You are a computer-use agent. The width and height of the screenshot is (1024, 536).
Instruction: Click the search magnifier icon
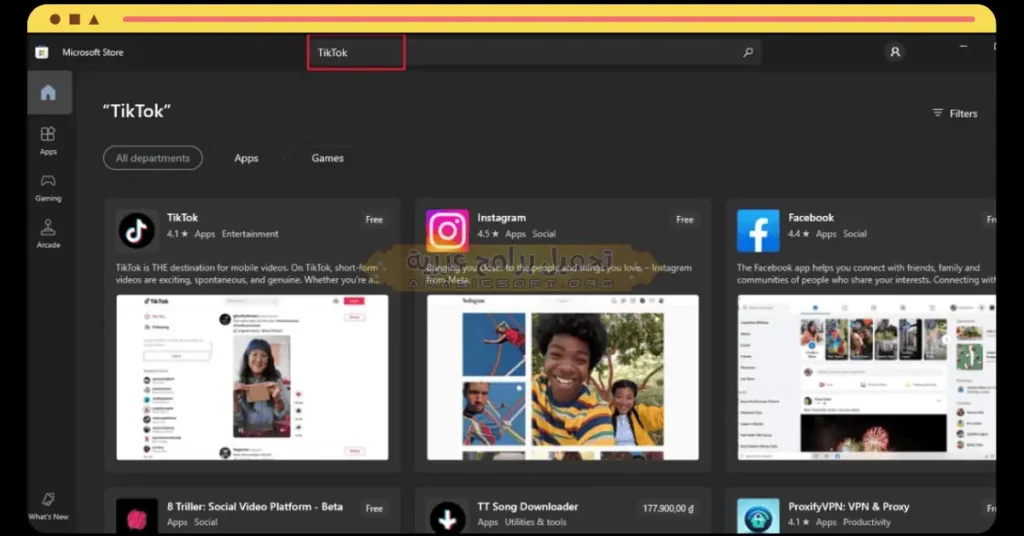[x=748, y=52]
